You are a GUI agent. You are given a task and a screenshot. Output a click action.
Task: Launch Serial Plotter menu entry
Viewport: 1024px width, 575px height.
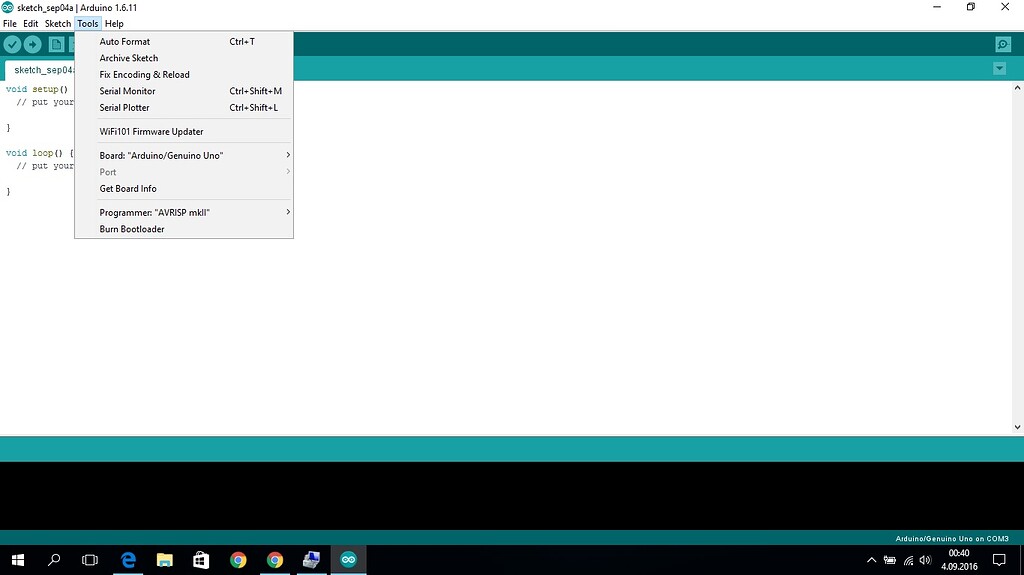184,108
